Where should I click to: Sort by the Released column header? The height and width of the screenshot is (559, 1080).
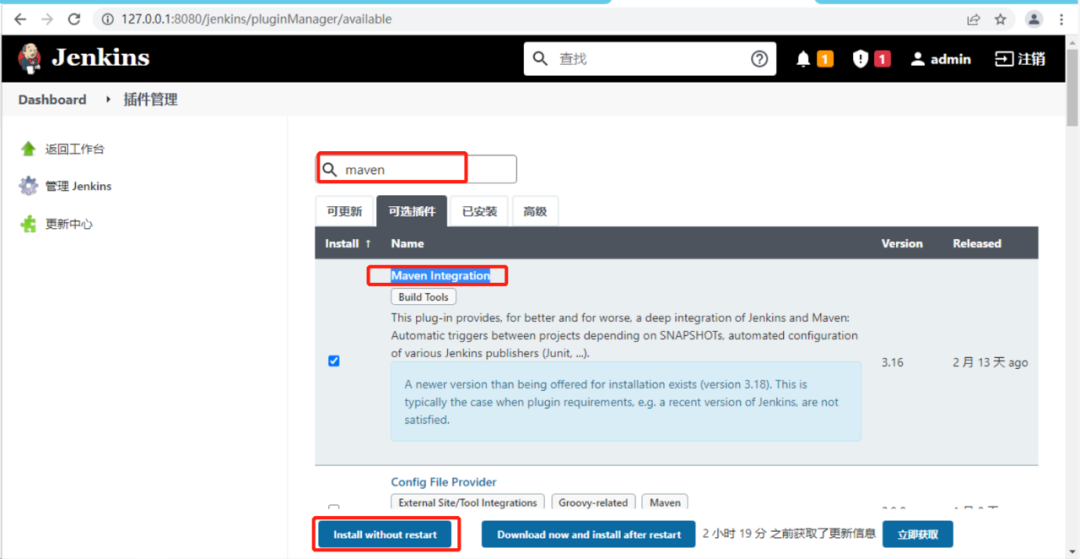pyautogui.click(x=977, y=244)
